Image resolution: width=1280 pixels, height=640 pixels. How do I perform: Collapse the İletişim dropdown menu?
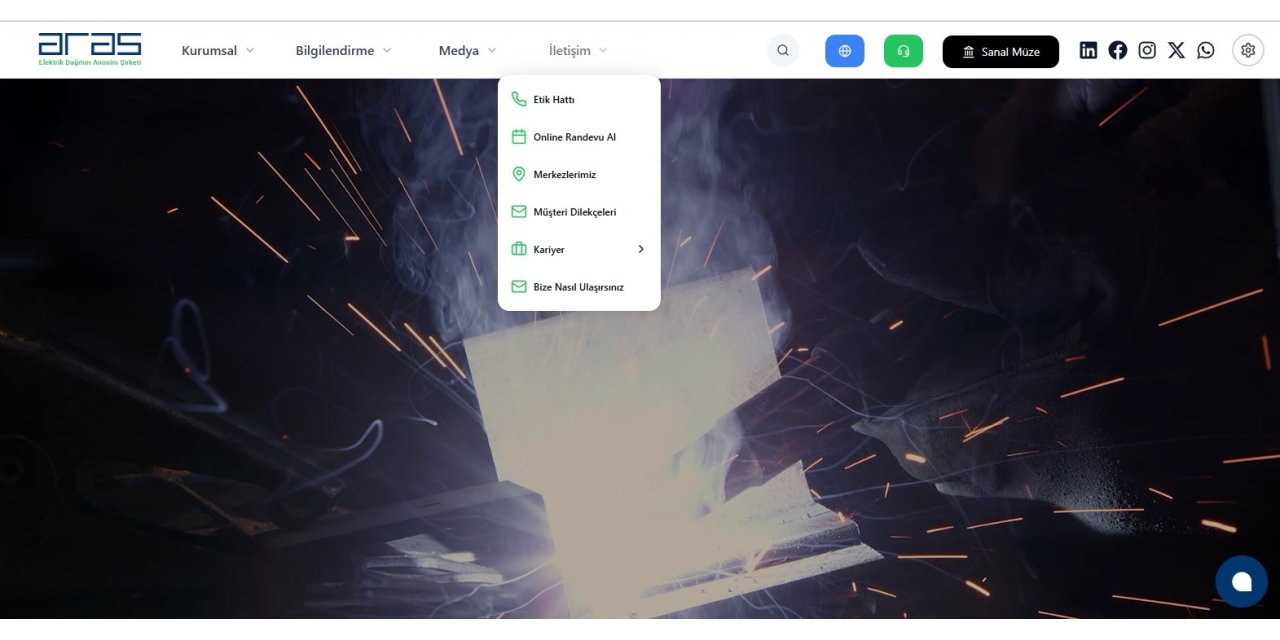click(x=577, y=51)
